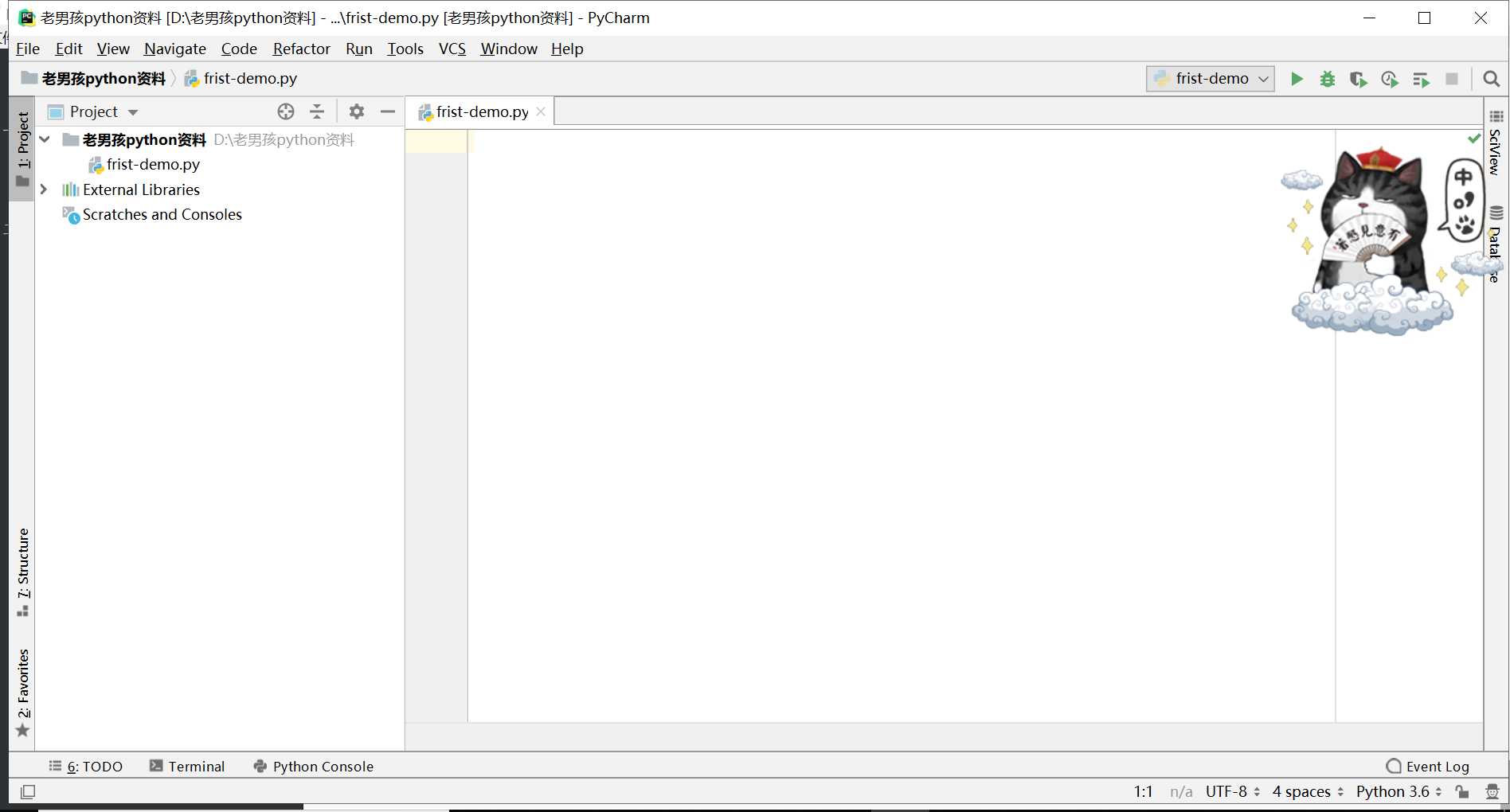Screen dimensions: 1510x812
Task: Open the Python Console tool window
Action: [314, 766]
